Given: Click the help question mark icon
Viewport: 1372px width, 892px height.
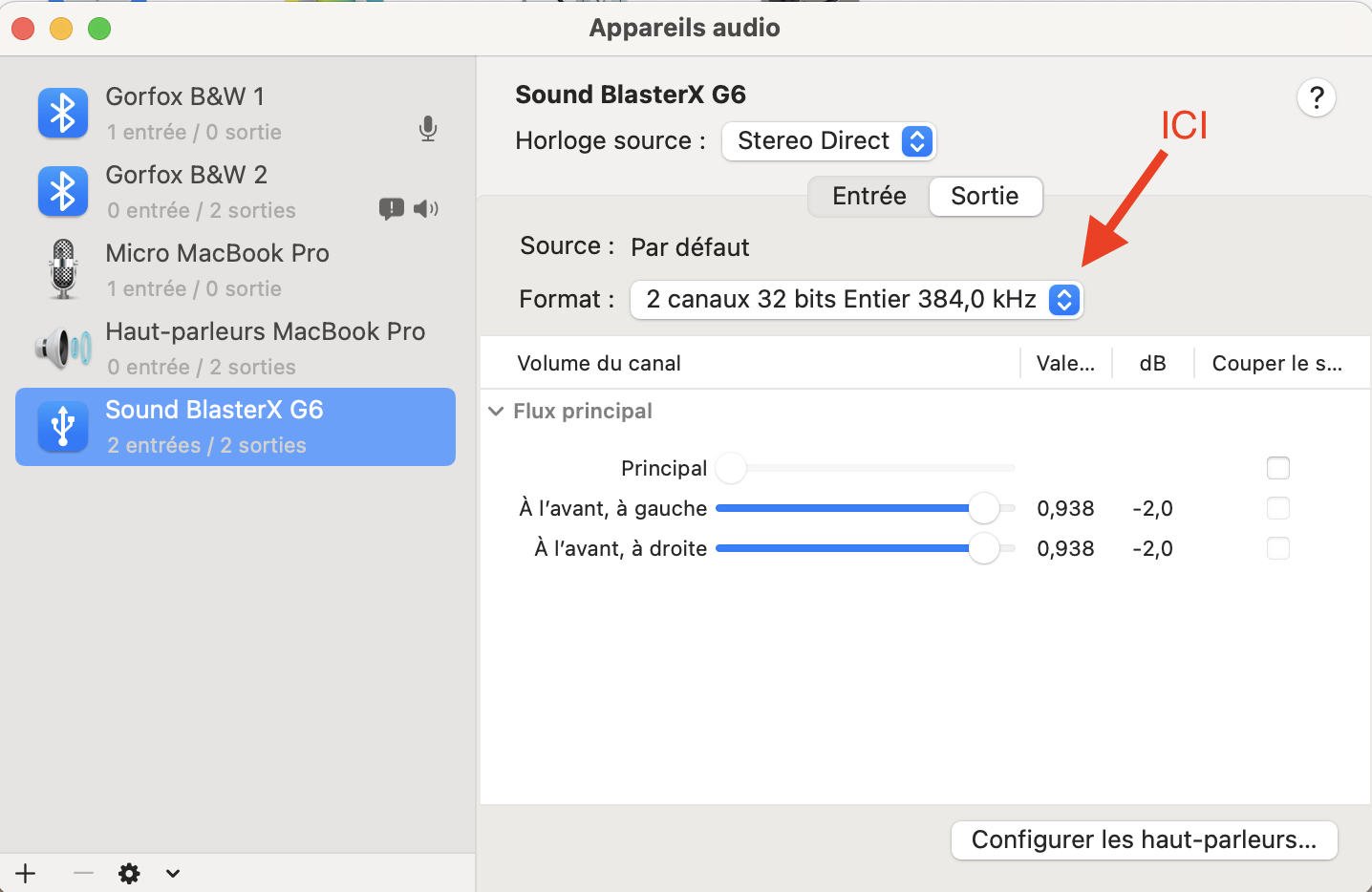Looking at the screenshot, I should pos(1316,97).
